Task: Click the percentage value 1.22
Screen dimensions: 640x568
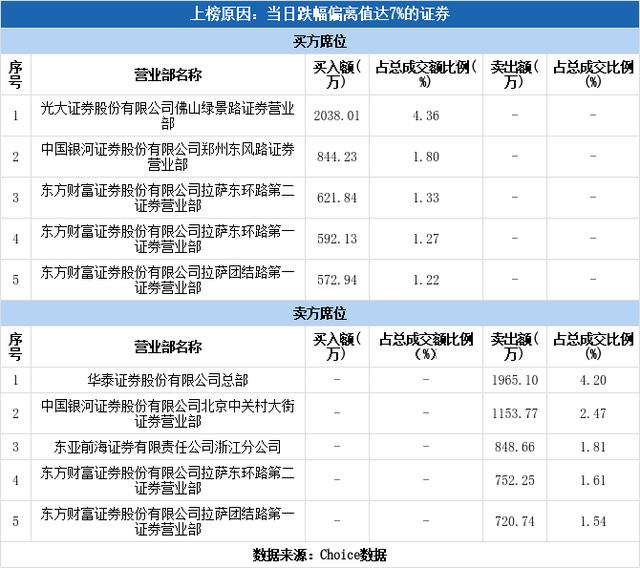Action: click(426, 280)
